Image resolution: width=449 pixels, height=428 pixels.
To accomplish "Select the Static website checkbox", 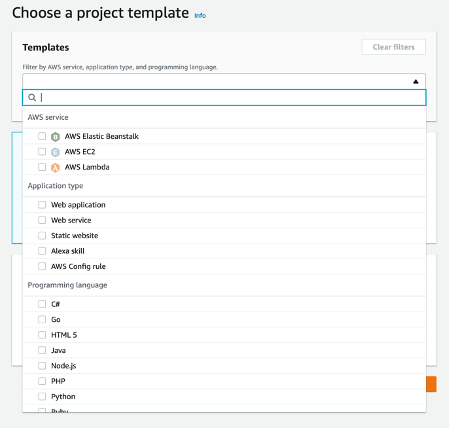I will (x=42, y=235).
